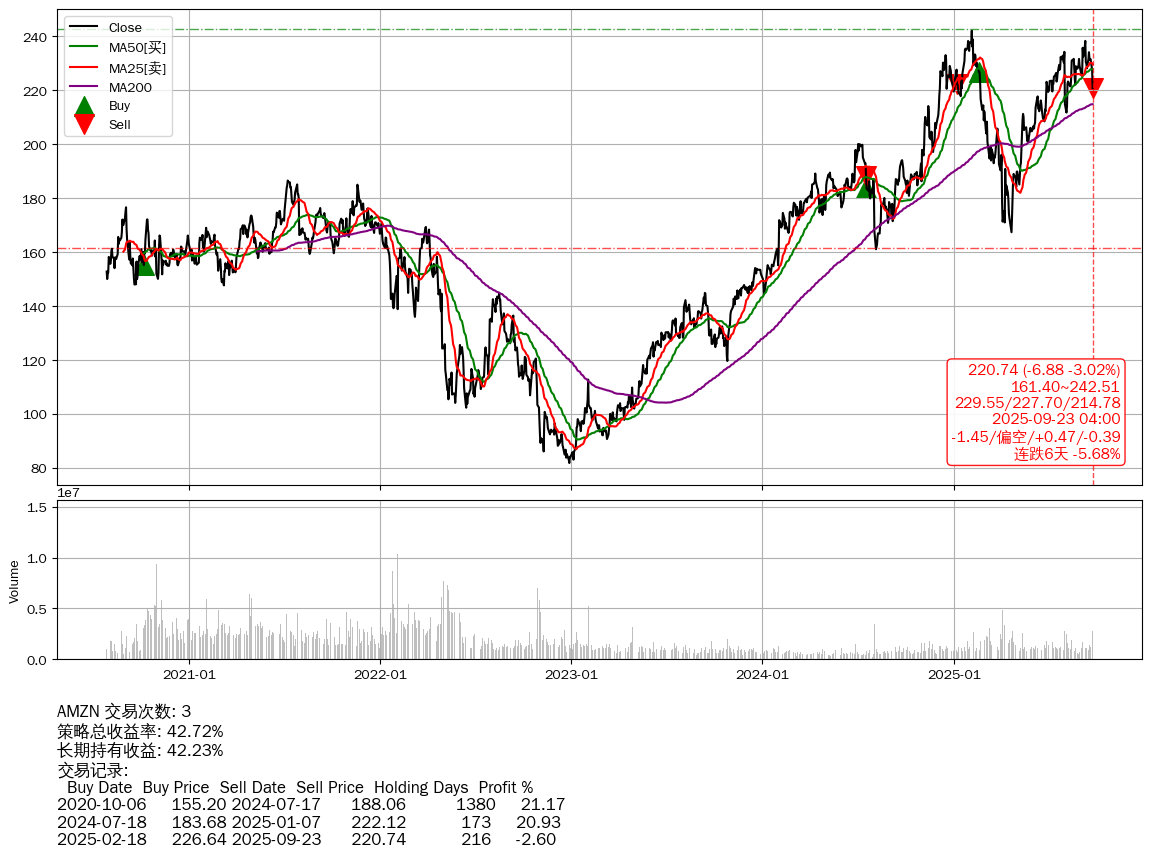
Task: Click the red info box showing 220.74
Action: pyautogui.click(x=1035, y=412)
